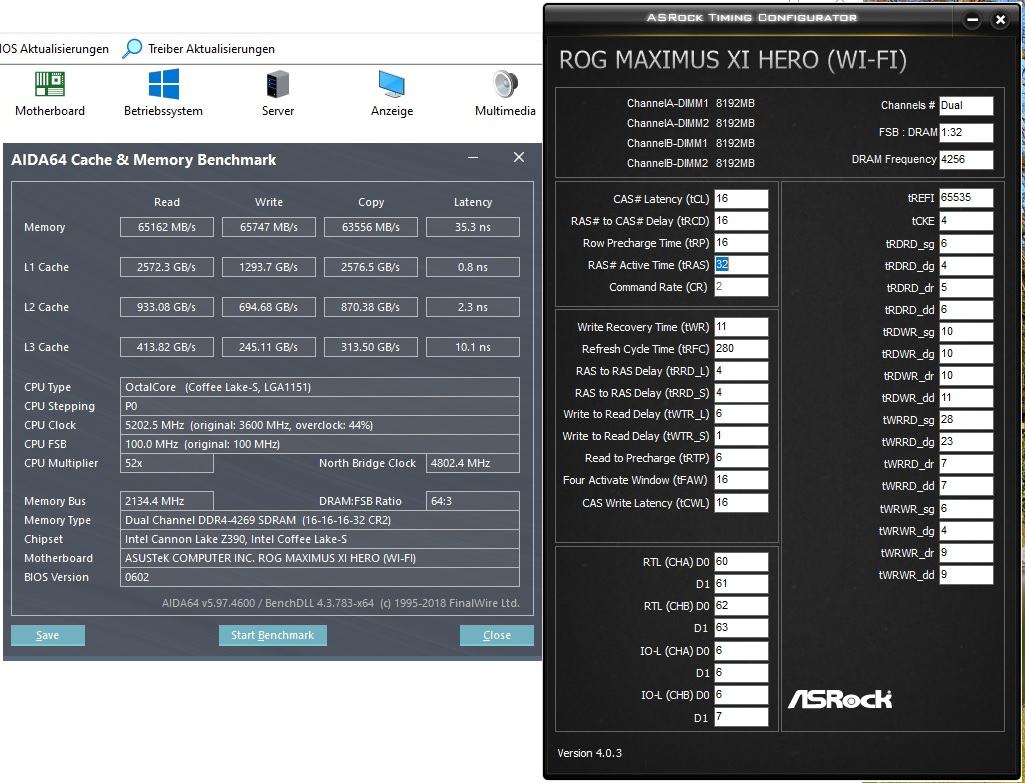Click the Start Benchmark button
The image size is (1025, 783).
coord(273,635)
